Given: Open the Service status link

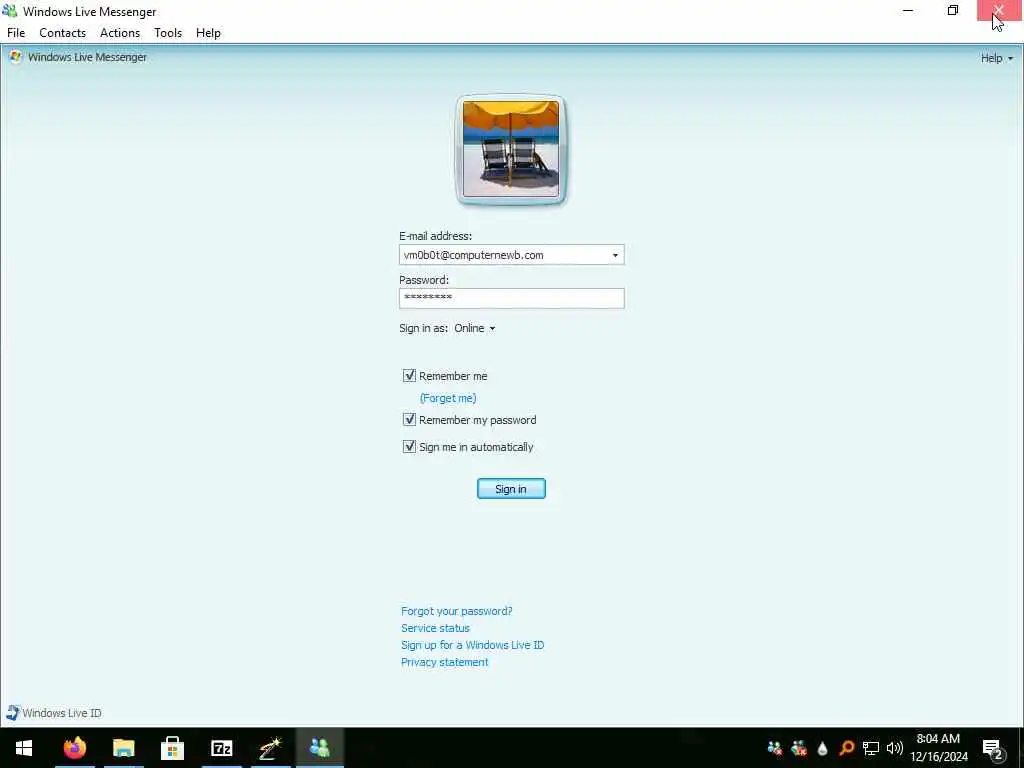Looking at the screenshot, I should 435,628.
